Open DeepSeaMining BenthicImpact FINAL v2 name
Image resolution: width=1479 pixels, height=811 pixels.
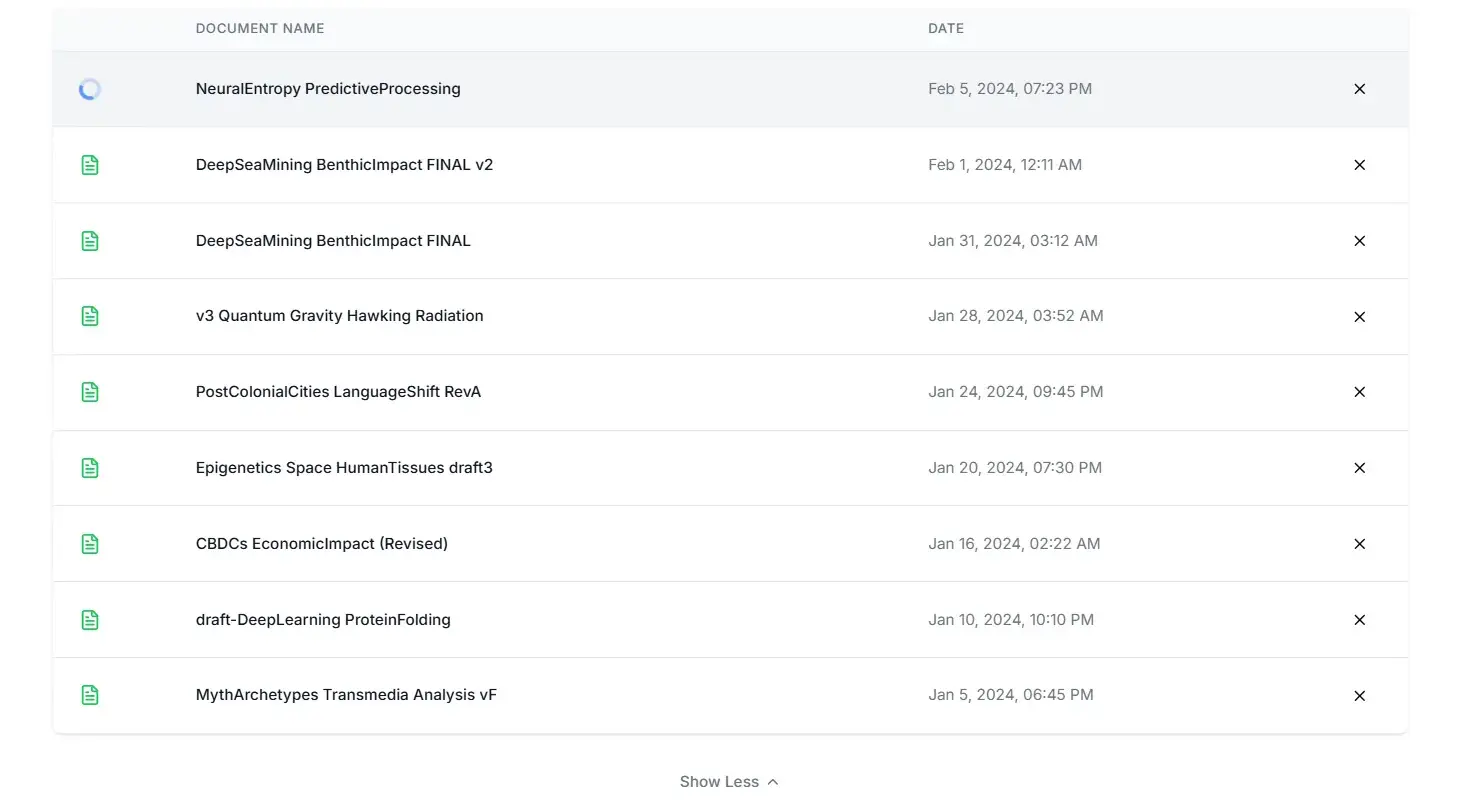[x=344, y=165]
